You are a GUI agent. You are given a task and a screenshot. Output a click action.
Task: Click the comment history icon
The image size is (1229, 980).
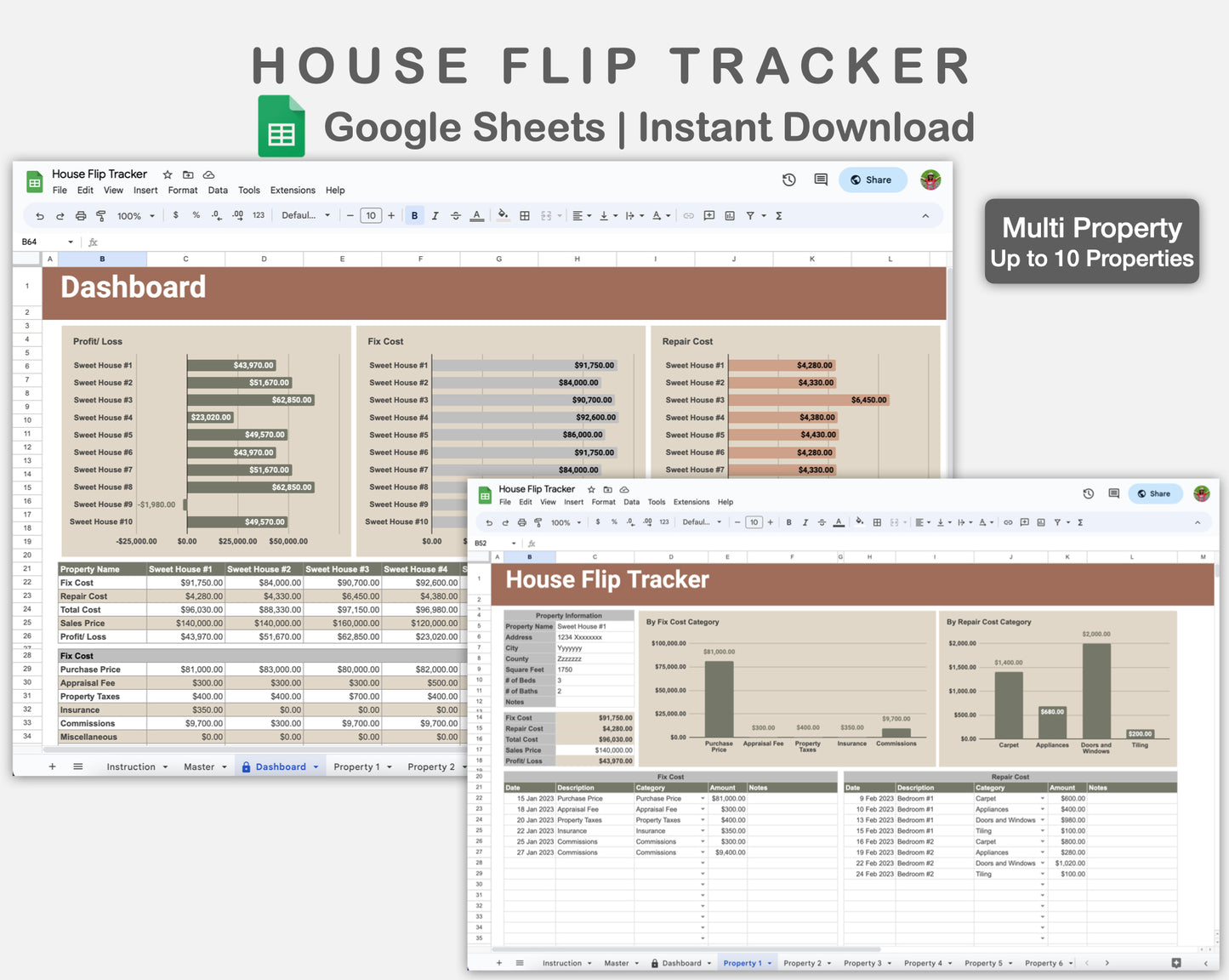coord(820,179)
